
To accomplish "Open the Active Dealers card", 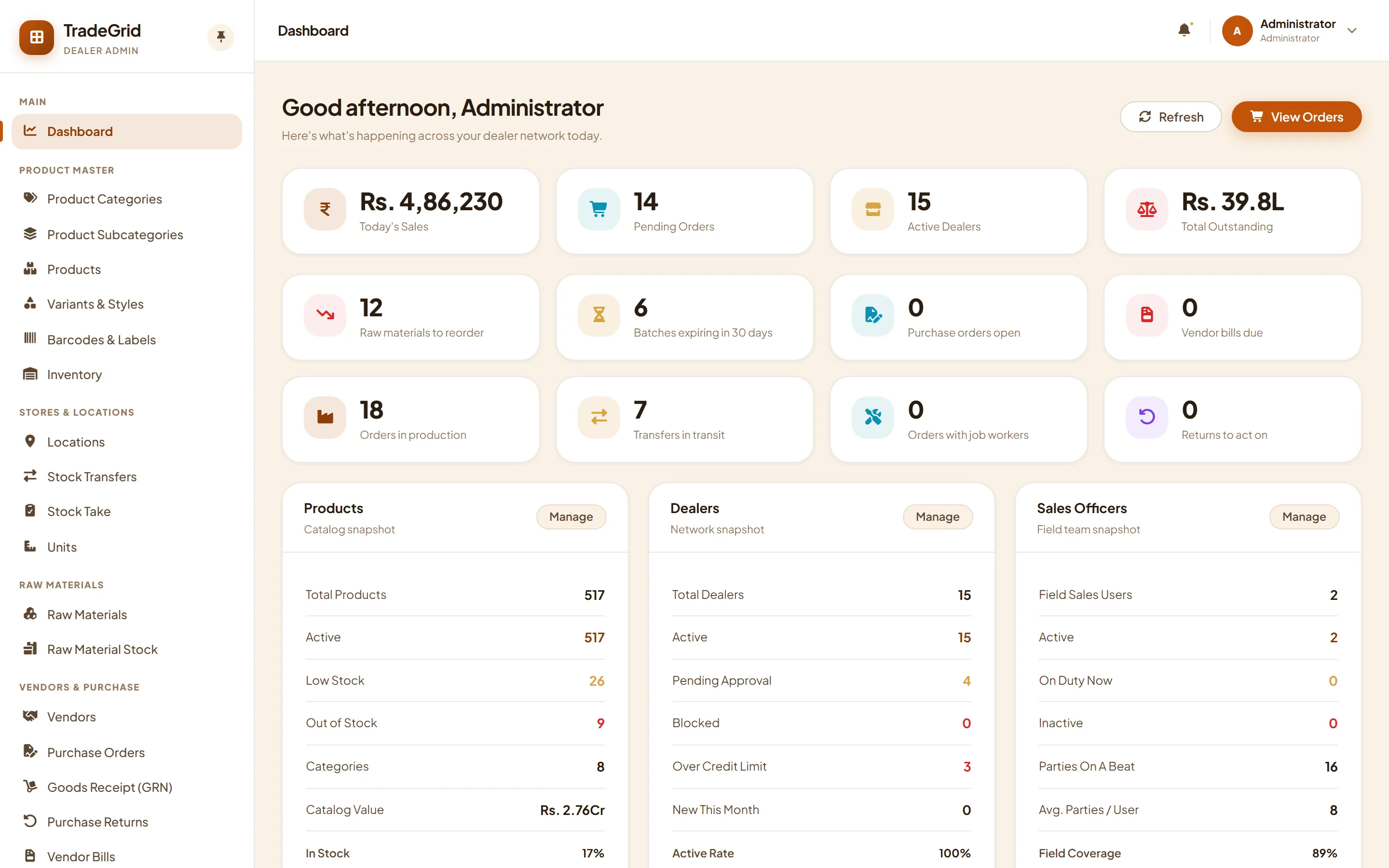I will (x=958, y=211).
